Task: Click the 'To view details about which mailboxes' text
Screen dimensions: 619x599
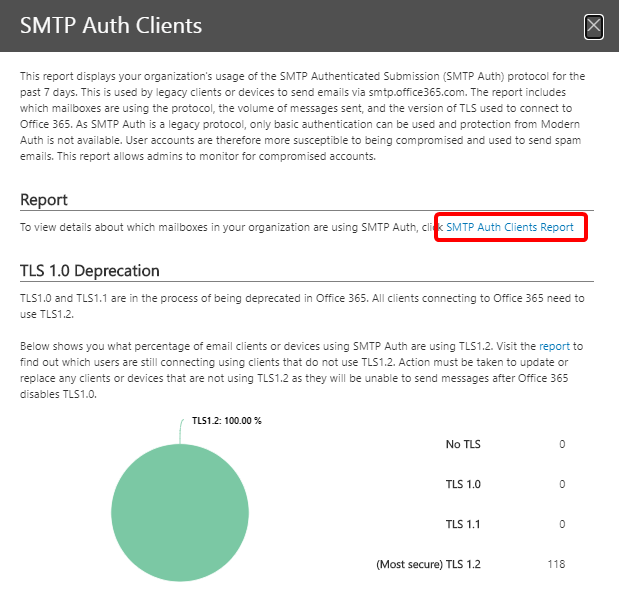Action: pyautogui.click(x=220, y=227)
